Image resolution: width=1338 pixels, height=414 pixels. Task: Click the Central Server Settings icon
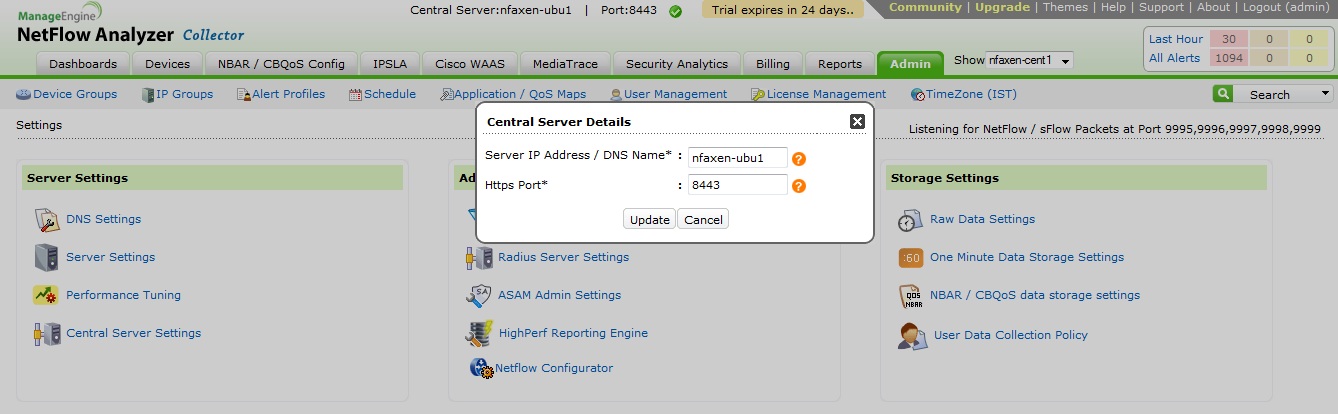[x=46, y=333]
